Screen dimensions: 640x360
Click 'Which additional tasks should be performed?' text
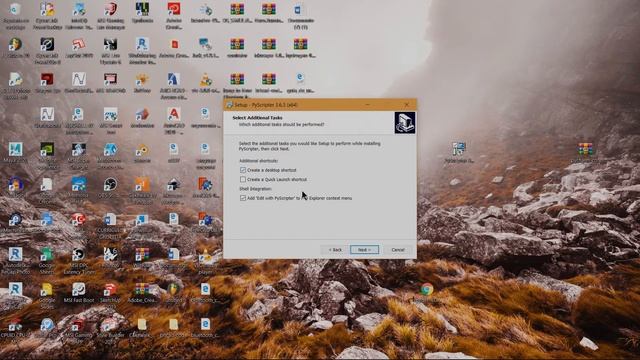tap(282, 124)
